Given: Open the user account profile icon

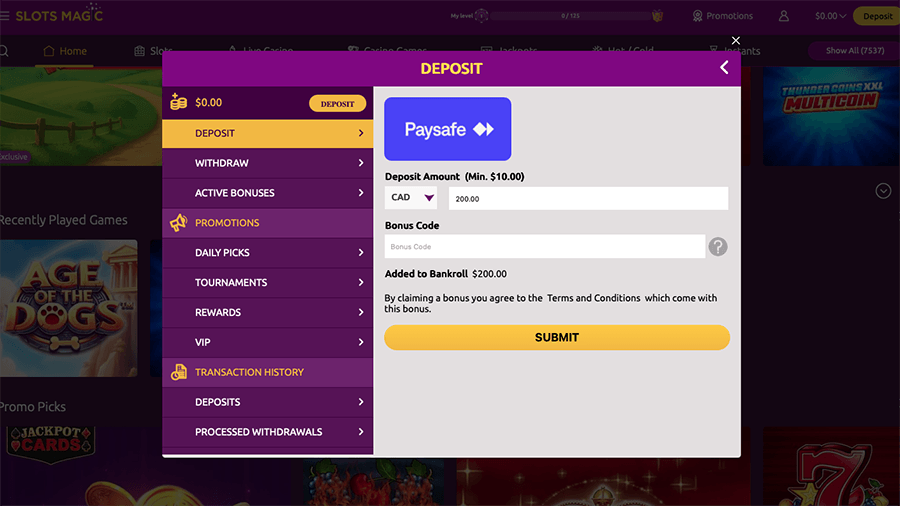Looking at the screenshot, I should click(x=783, y=16).
